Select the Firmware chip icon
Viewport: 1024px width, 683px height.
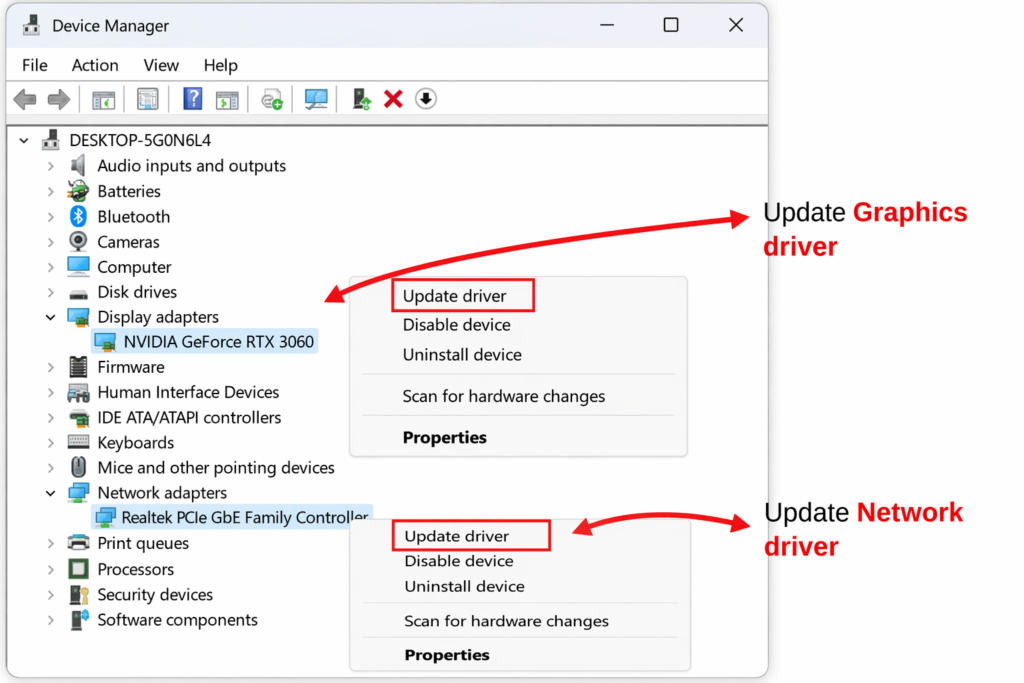click(78, 367)
